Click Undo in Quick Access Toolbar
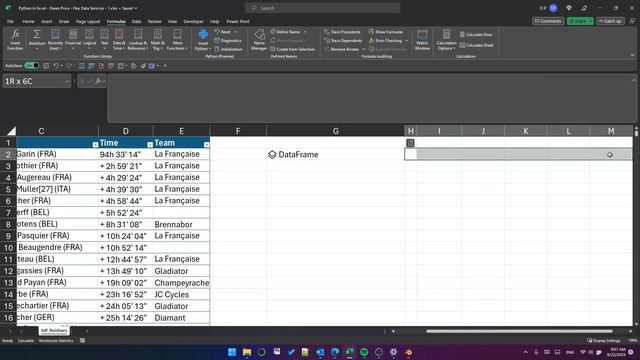Viewport: 640px width, 360px height. click(x=56, y=66)
